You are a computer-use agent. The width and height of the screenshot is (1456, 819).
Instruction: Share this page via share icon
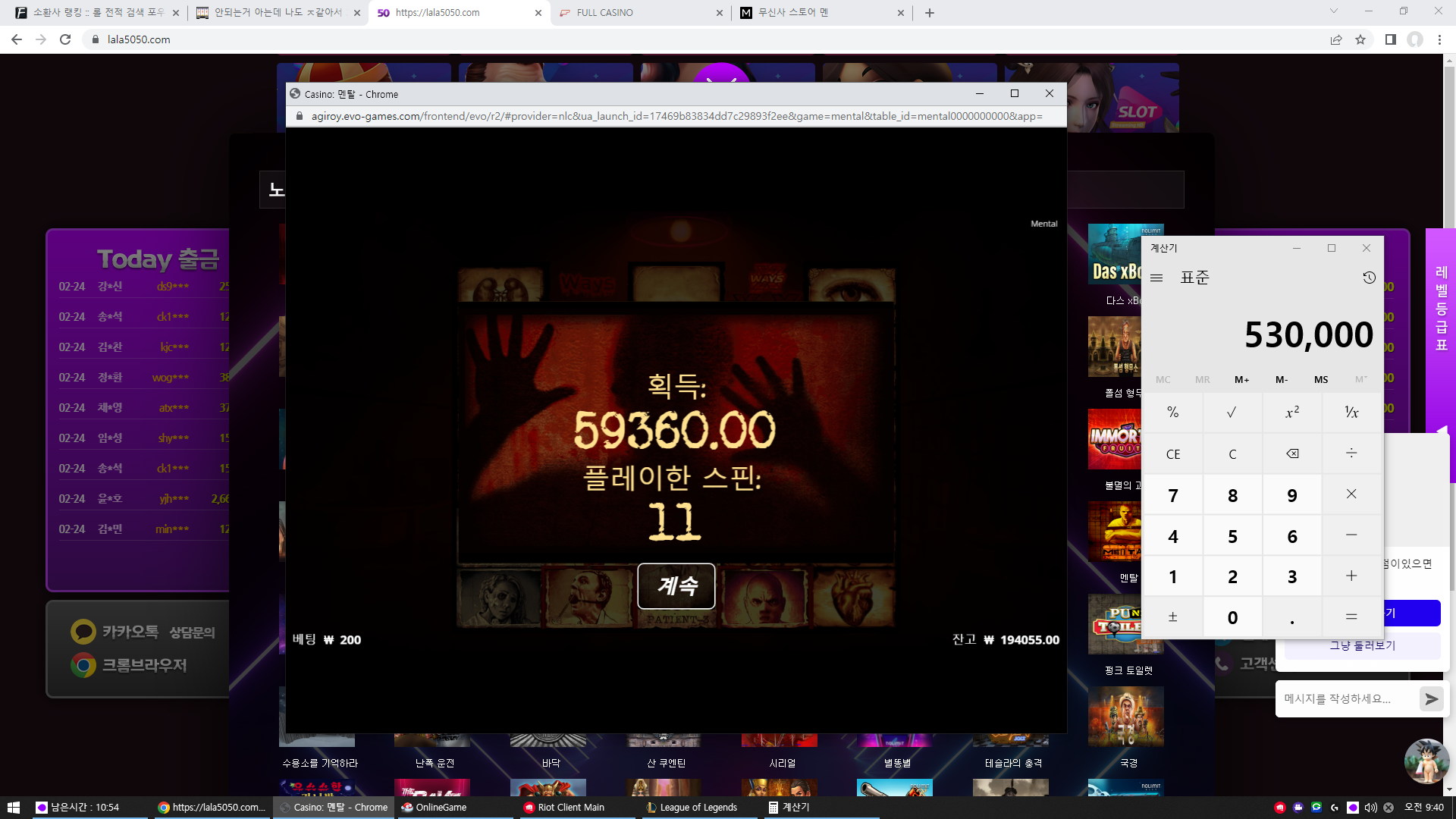[x=1336, y=39]
